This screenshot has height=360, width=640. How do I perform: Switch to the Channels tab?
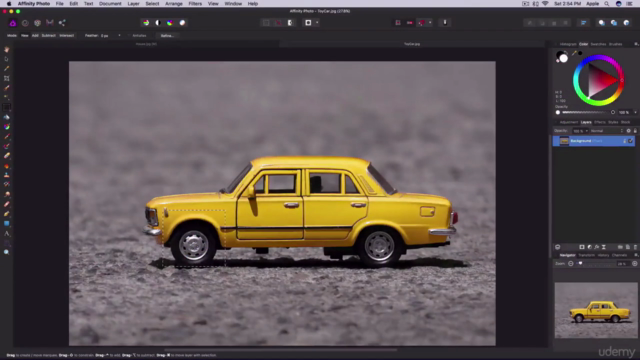[619, 255]
